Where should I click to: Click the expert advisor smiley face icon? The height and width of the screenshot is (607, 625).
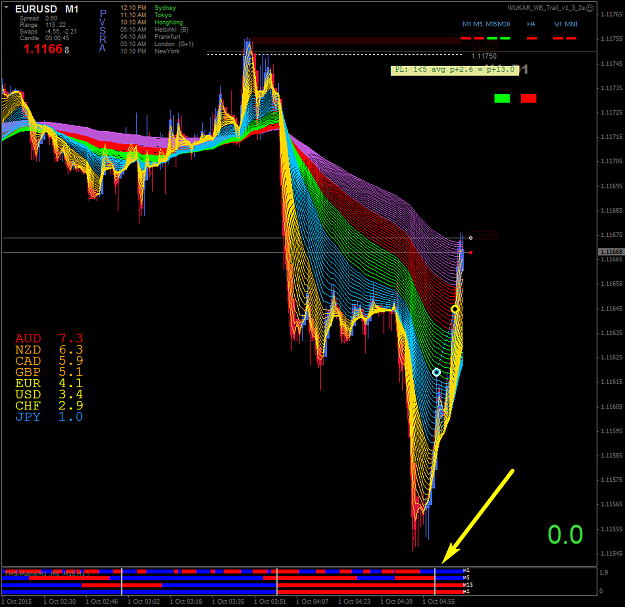[x=590, y=8]
